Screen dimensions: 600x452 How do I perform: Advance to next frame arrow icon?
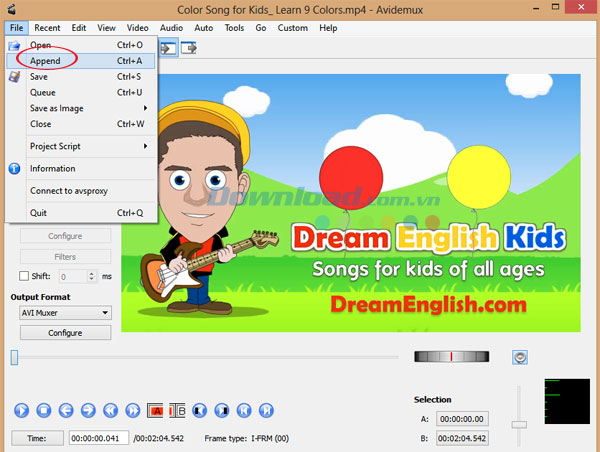pyautogui.click(x=88, y=409)
